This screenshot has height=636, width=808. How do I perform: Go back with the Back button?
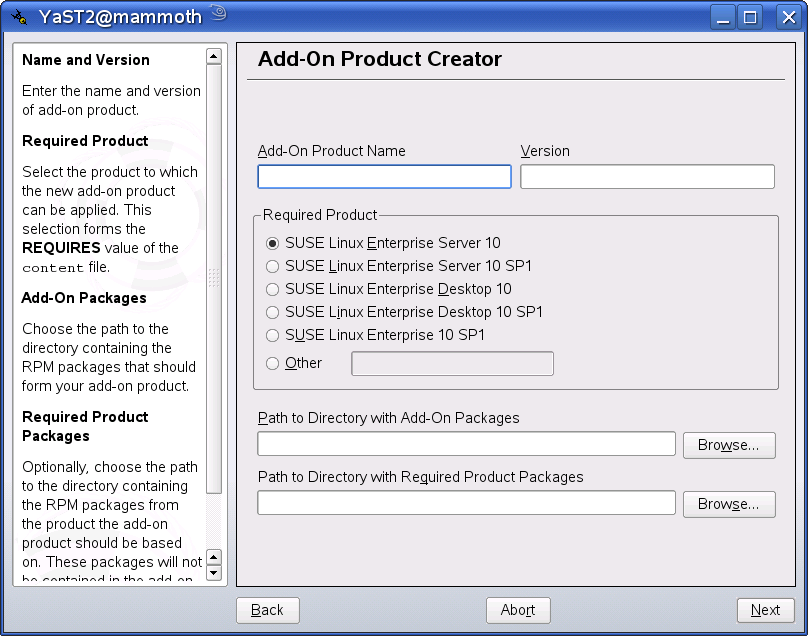(267, 610)
